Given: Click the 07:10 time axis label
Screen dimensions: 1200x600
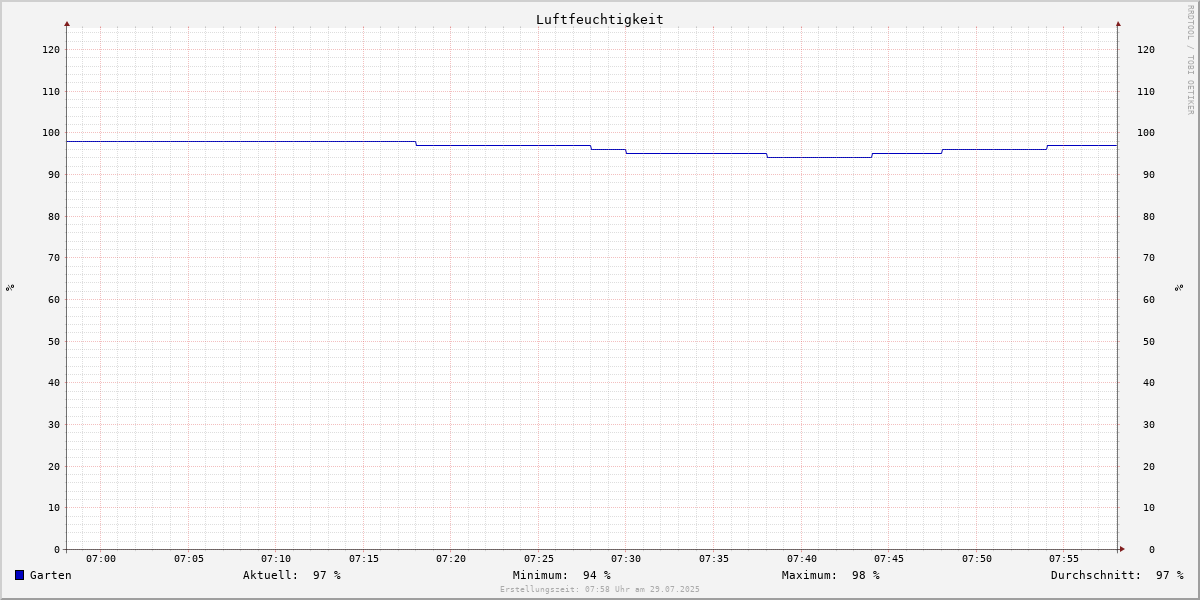Looking at the screenshot, I should click(x=276, y=559).
